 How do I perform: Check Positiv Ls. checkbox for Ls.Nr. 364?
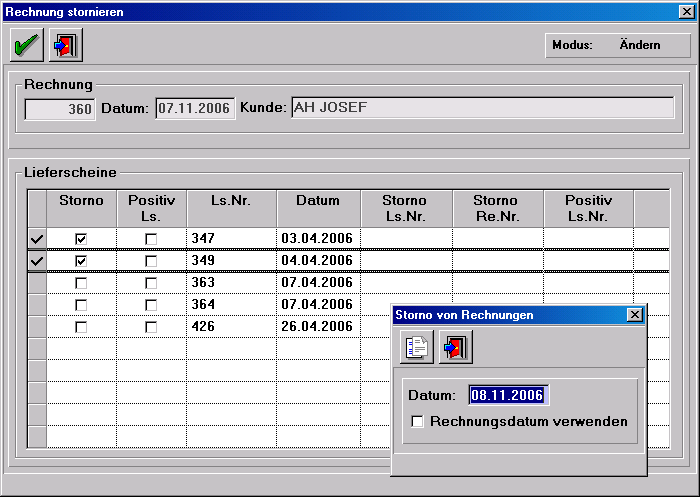[151, 304]
